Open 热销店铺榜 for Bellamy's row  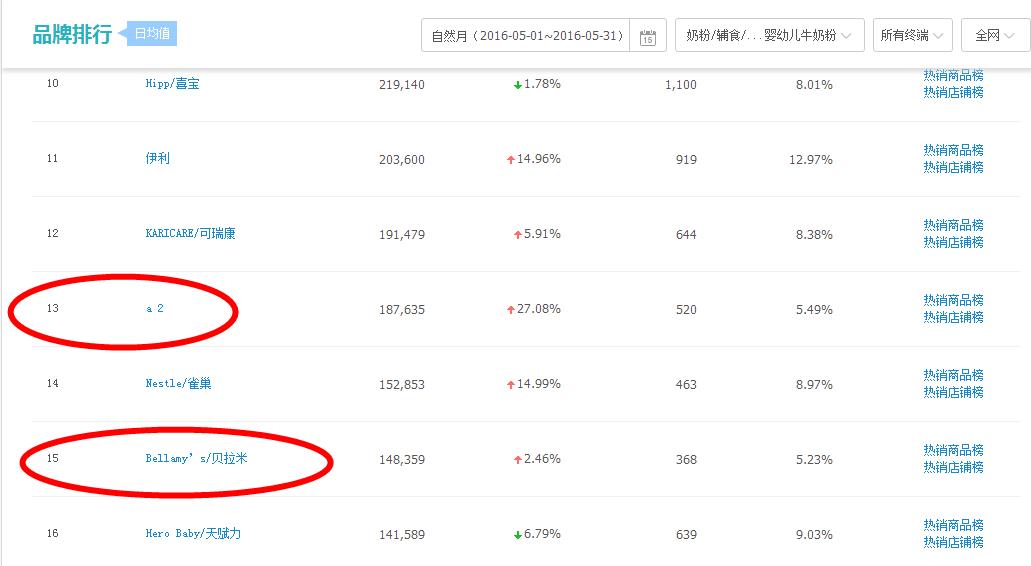click(x=953, y=467)
